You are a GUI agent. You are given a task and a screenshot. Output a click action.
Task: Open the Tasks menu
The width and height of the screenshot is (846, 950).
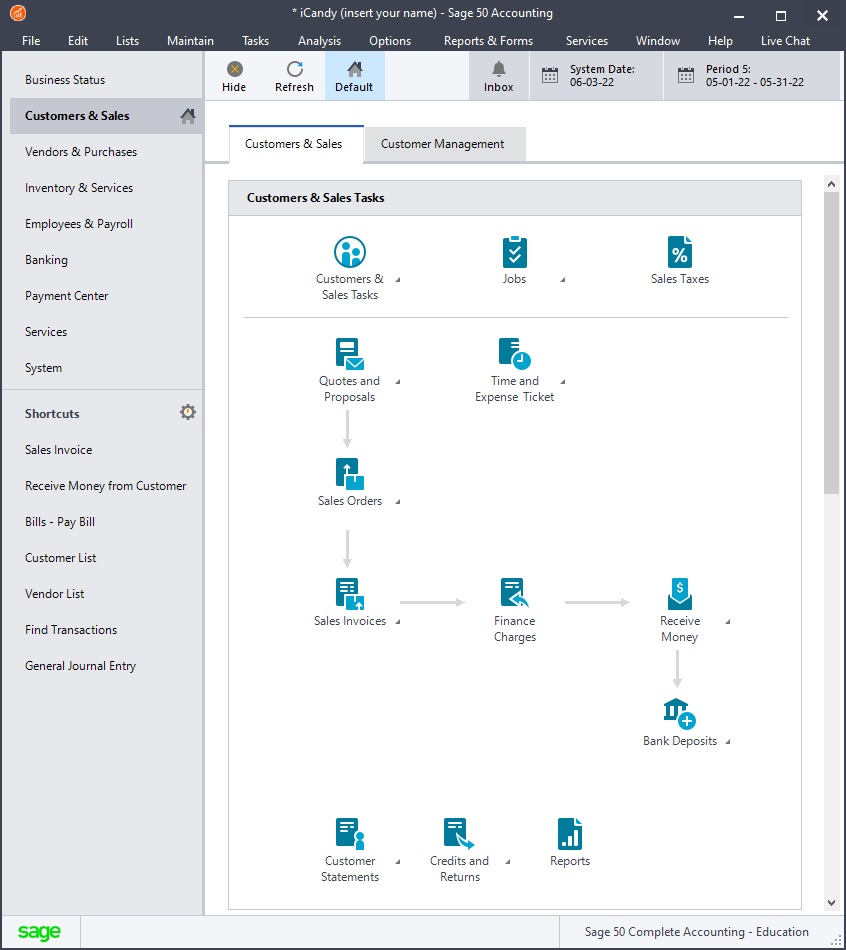[255, 41]
